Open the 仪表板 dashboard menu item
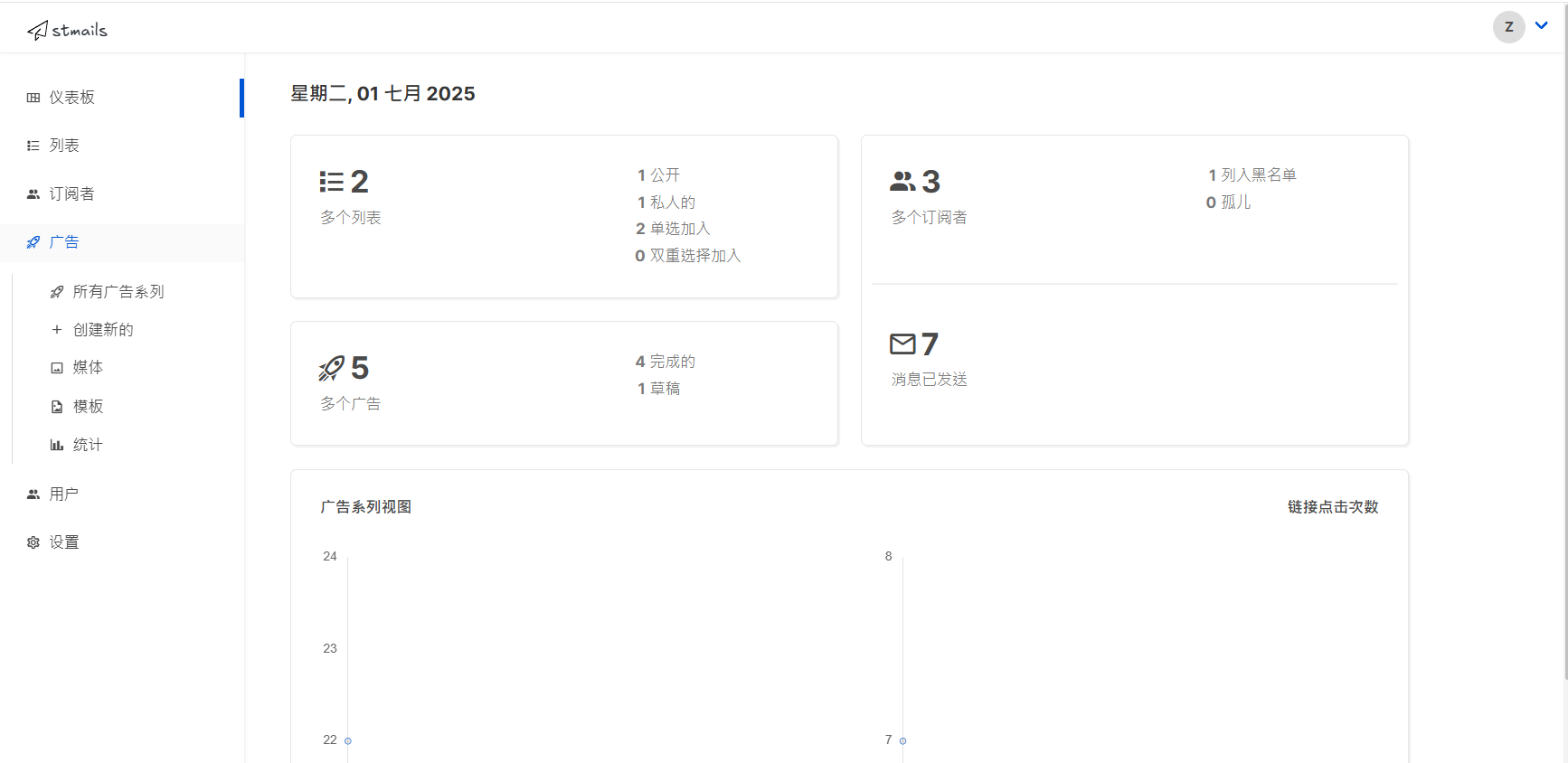 [x=71, y=98]
